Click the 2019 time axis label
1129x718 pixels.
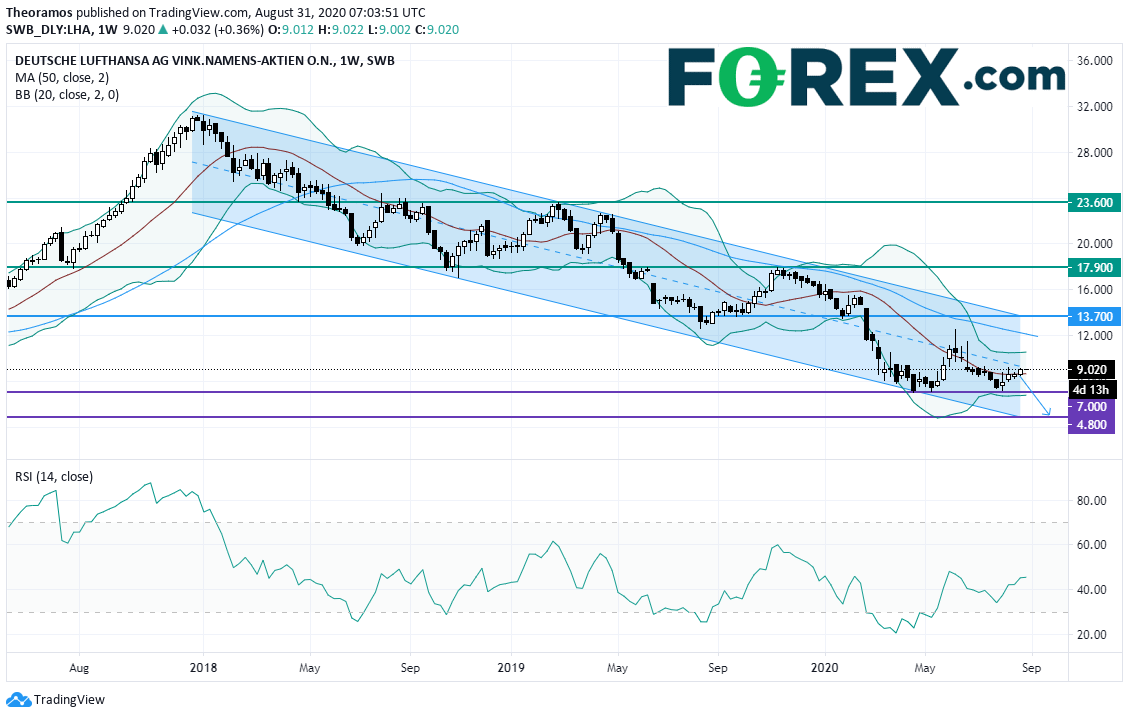[x=511, y=668]
